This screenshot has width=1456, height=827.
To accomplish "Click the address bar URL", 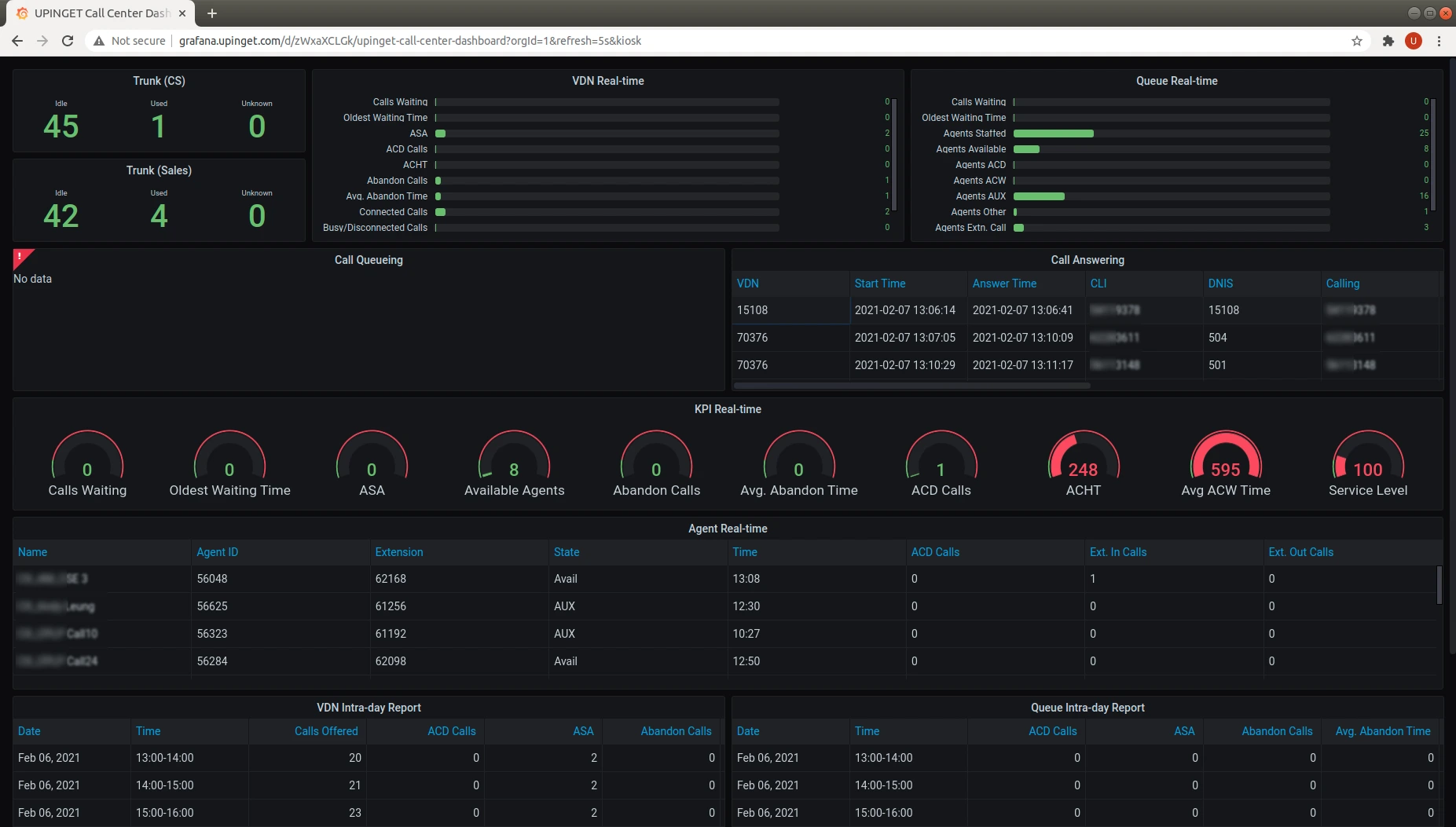I will point(409,41).
